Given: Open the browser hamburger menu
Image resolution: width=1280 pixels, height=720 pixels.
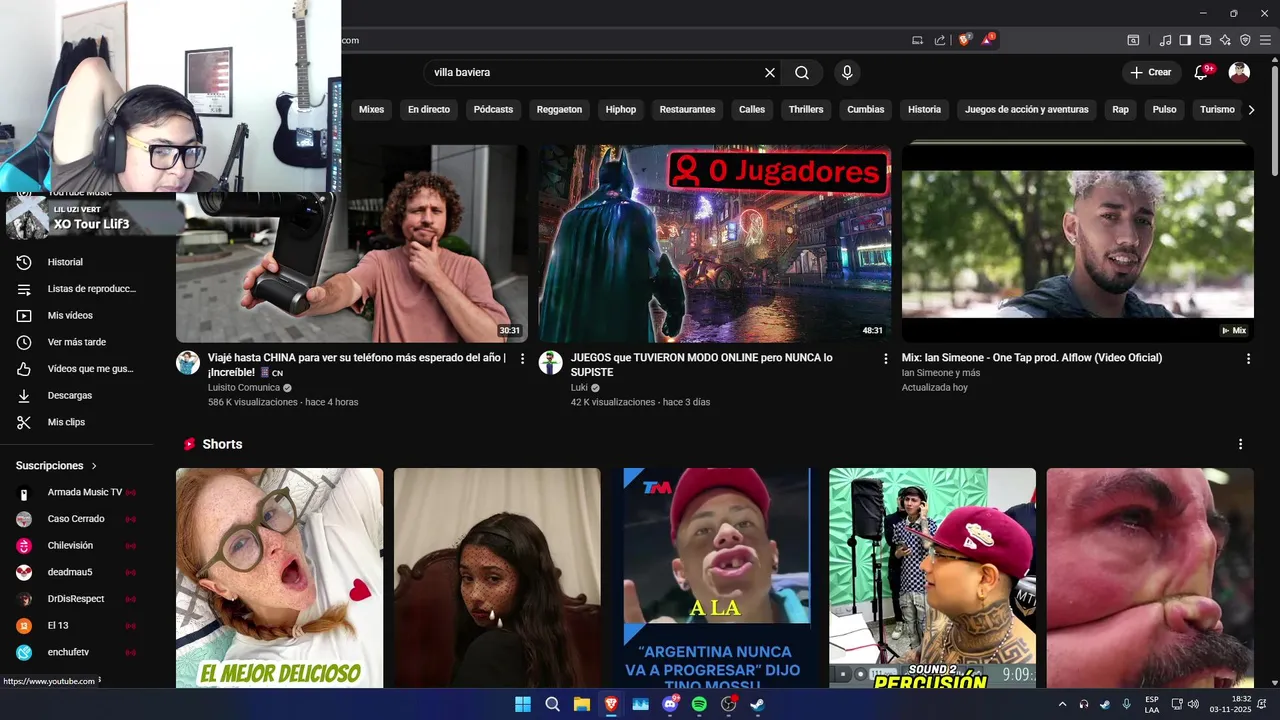Looking at the screenshot, I should [1265, 40].
